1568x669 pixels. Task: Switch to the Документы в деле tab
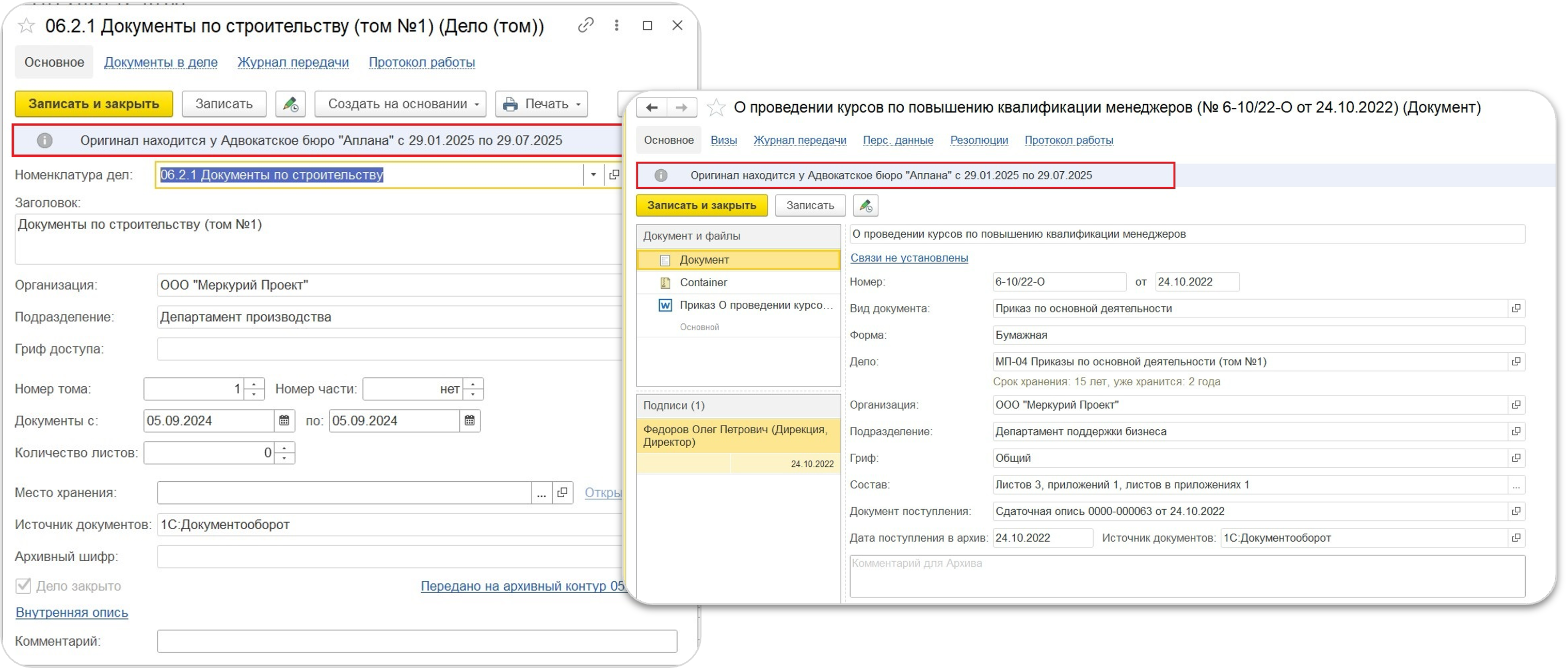(x=161, y=62)
